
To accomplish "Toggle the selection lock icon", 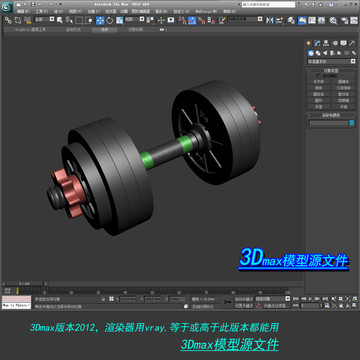I will point(103,299).
